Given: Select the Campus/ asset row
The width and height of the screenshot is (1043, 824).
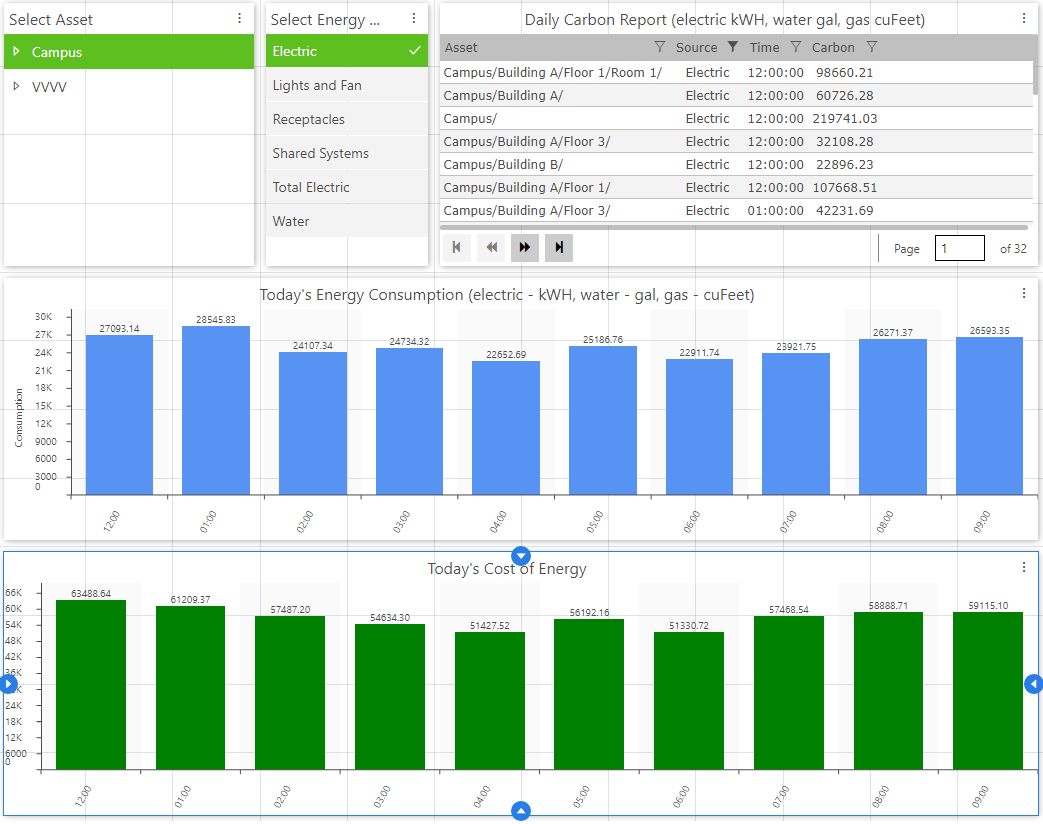Looking at the screenshot, I should (736, 118).
